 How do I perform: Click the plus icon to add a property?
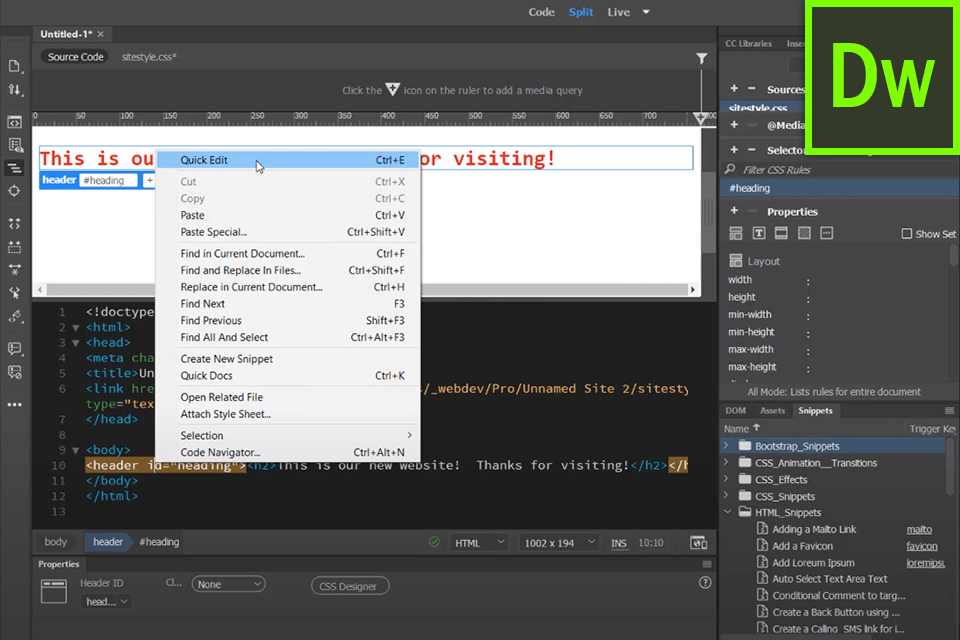734,211
